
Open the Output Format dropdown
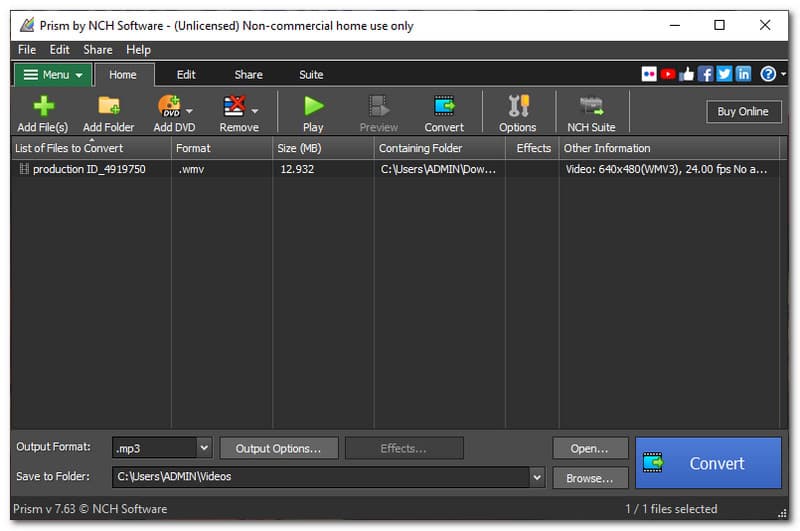[204, 448]
